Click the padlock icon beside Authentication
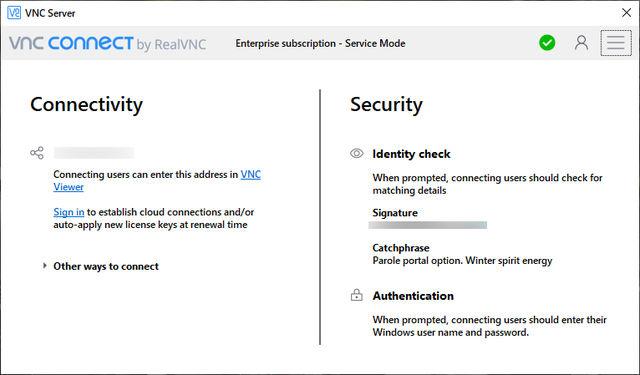This screenshot has height=375, width=640. pyautogui.click(x=356, y=295)
